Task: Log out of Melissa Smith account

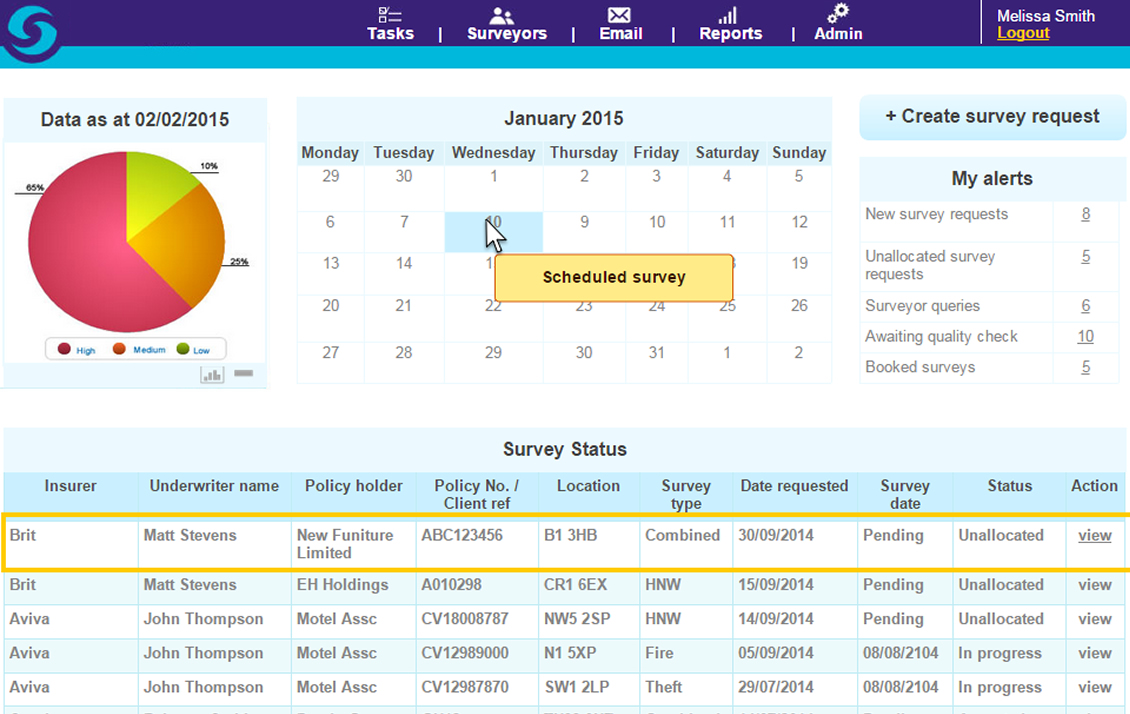Action: [x=1023, y=33]
